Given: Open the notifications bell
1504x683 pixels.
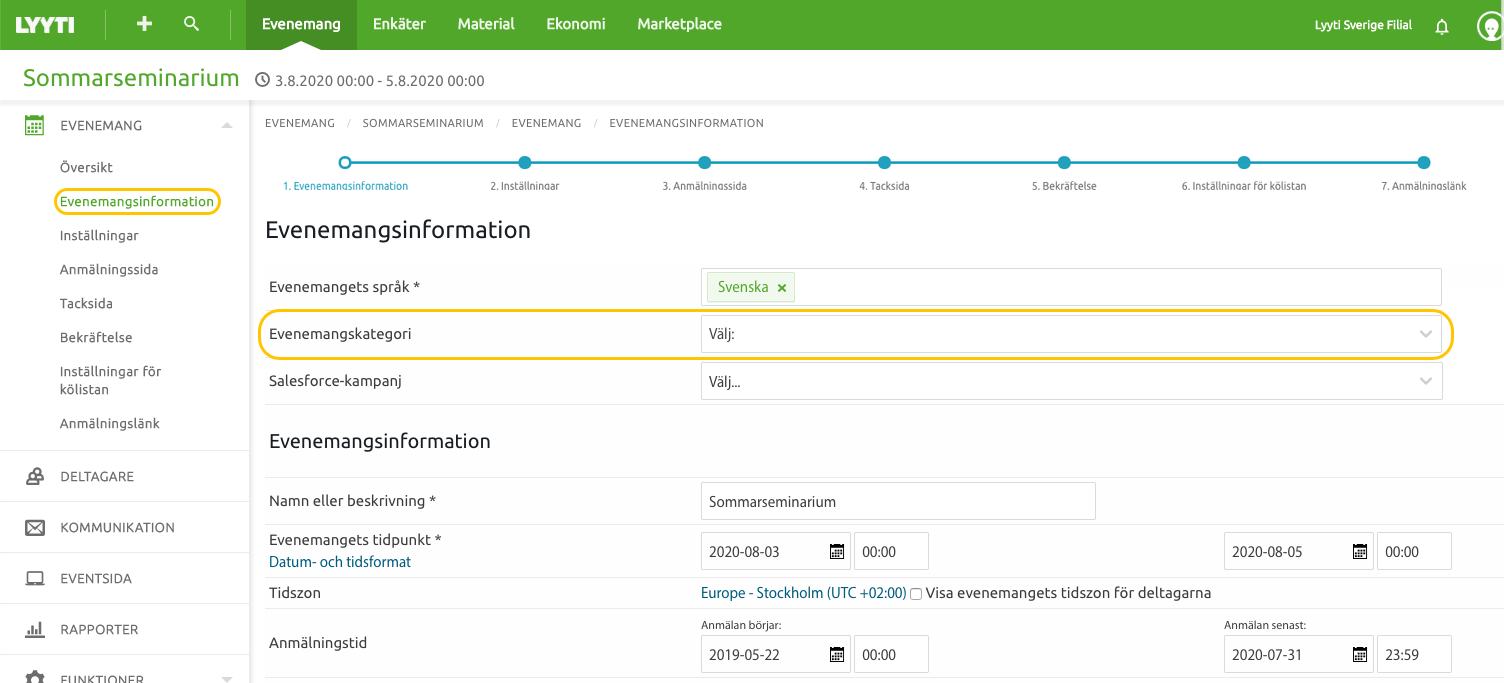Looking at the screenshot, I should click(x=1442, y=26).
